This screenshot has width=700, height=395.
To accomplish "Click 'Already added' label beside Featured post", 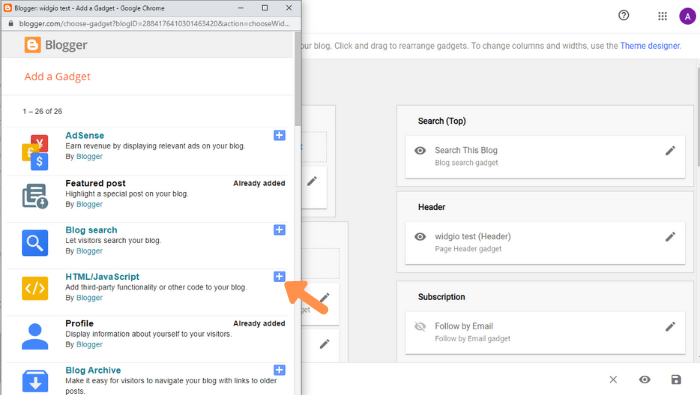I will (x=259, y=183).
